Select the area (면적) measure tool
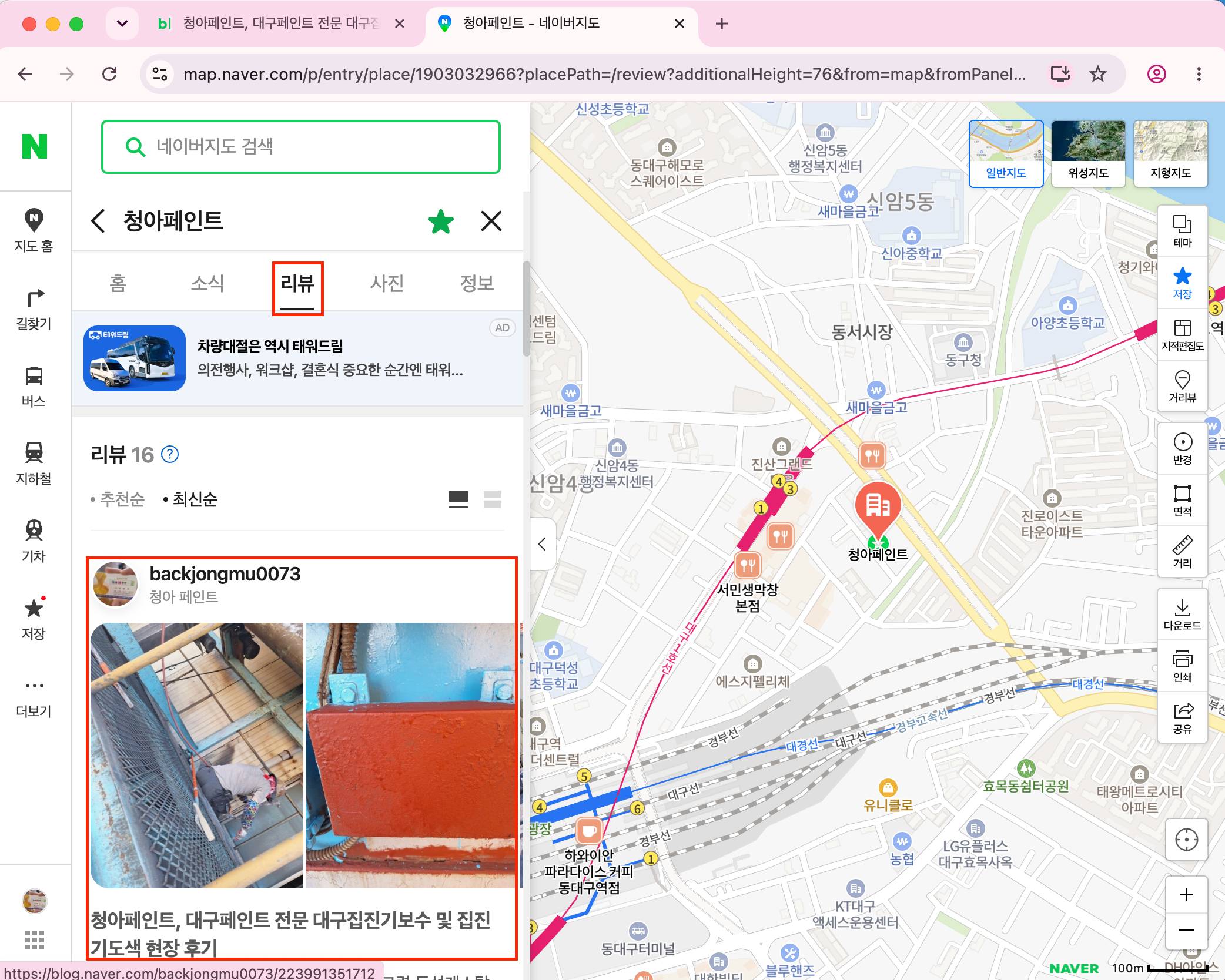 (x=1183, y=500)
